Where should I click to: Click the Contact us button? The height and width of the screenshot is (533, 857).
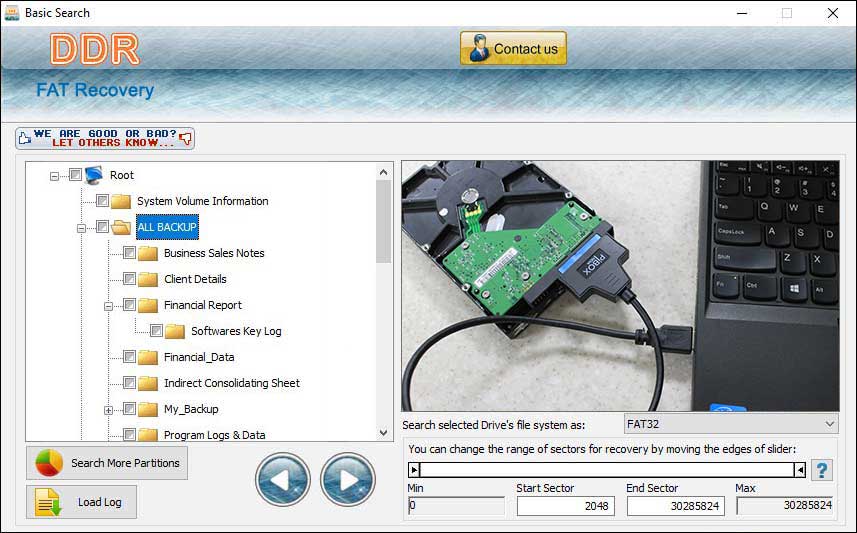[513, 48]
